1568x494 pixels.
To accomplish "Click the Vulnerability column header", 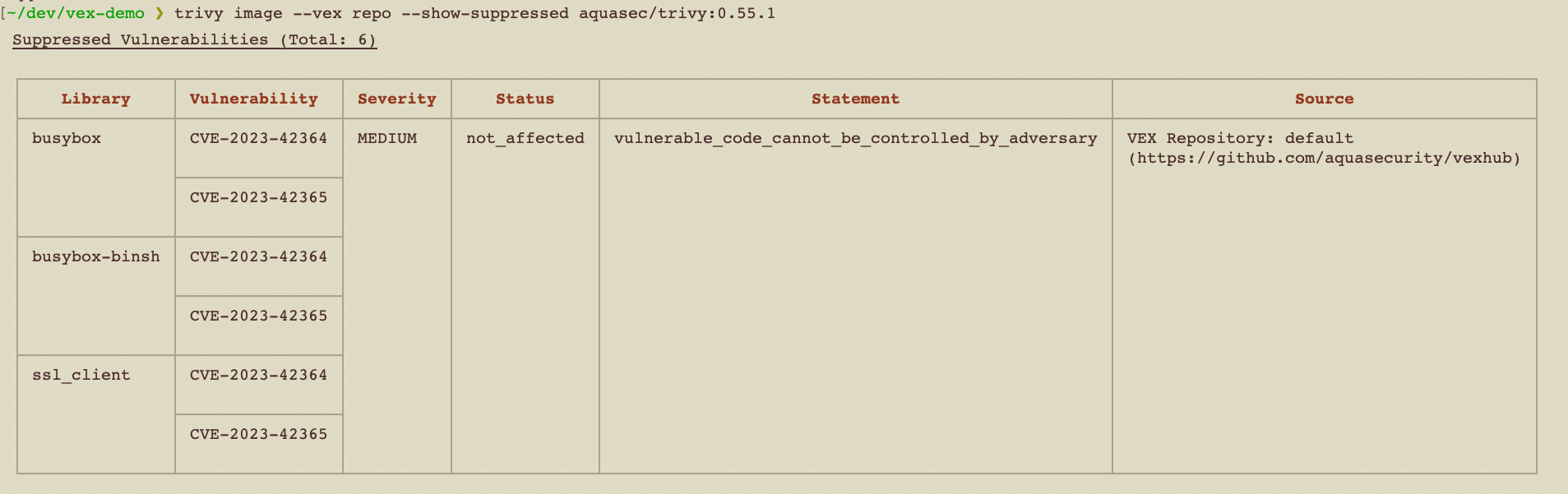I will [x=253, y=99].
